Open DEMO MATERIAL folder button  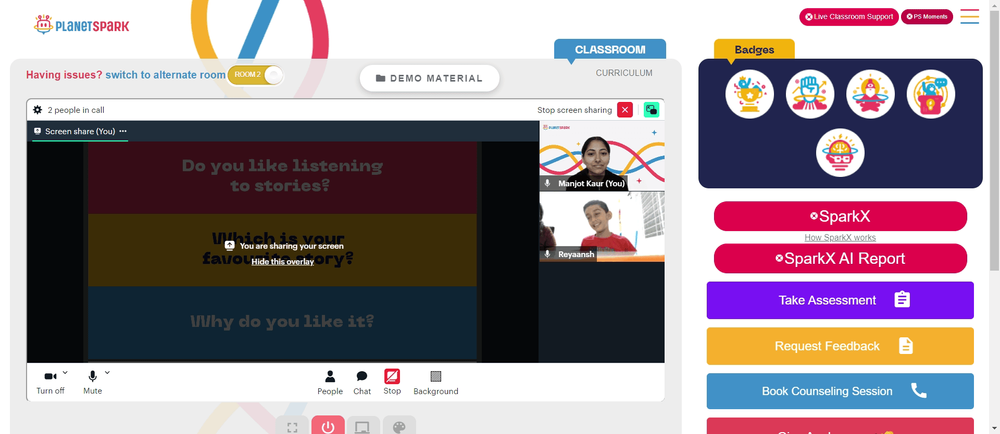pyautogui.click(x=429, y=78)
